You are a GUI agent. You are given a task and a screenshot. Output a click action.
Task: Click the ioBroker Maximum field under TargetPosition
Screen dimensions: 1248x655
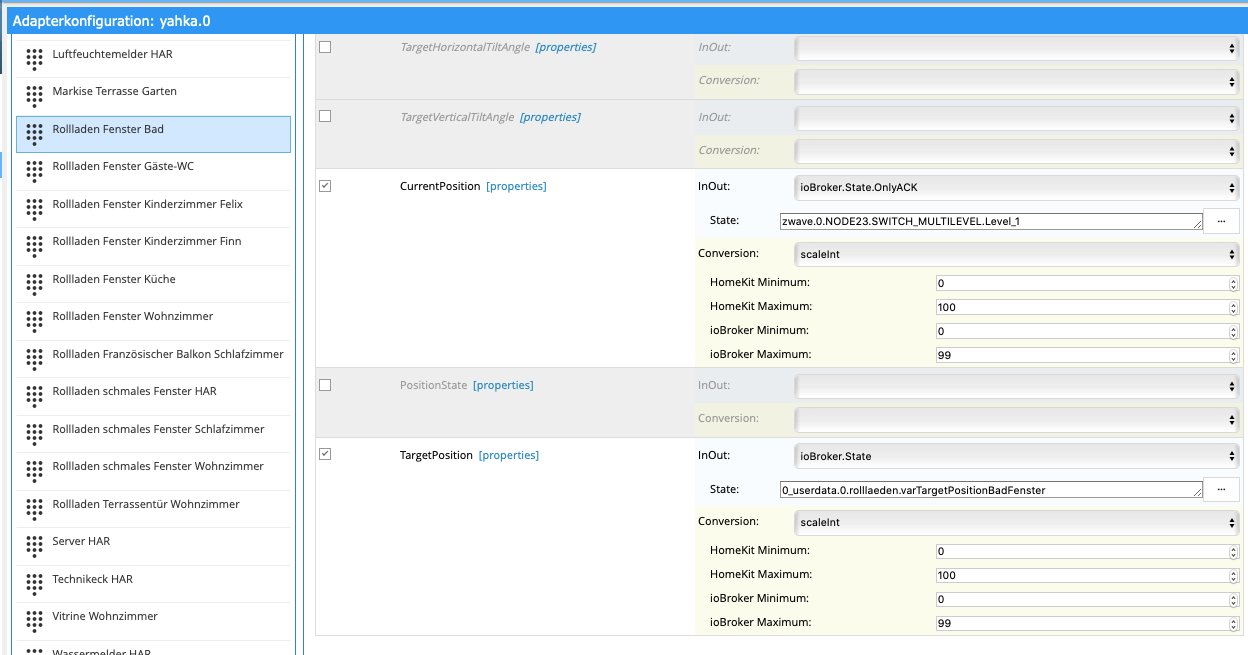[1087, 623]
